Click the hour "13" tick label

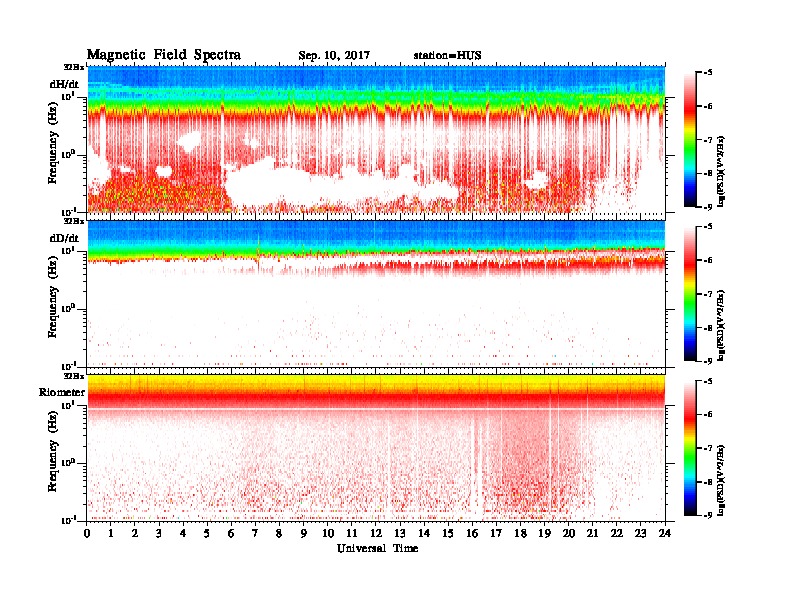[400, 533]
